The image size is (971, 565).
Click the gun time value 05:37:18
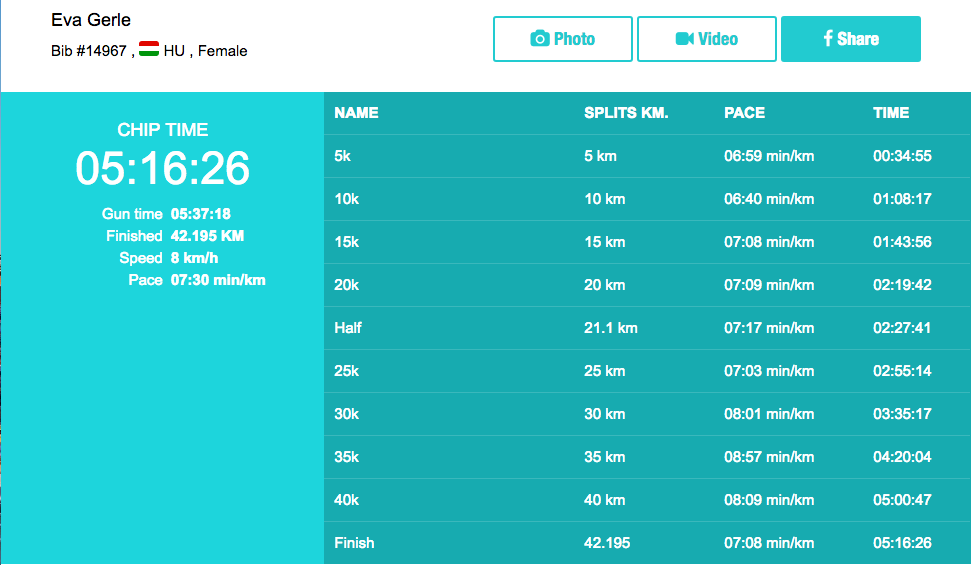[201, 214]
